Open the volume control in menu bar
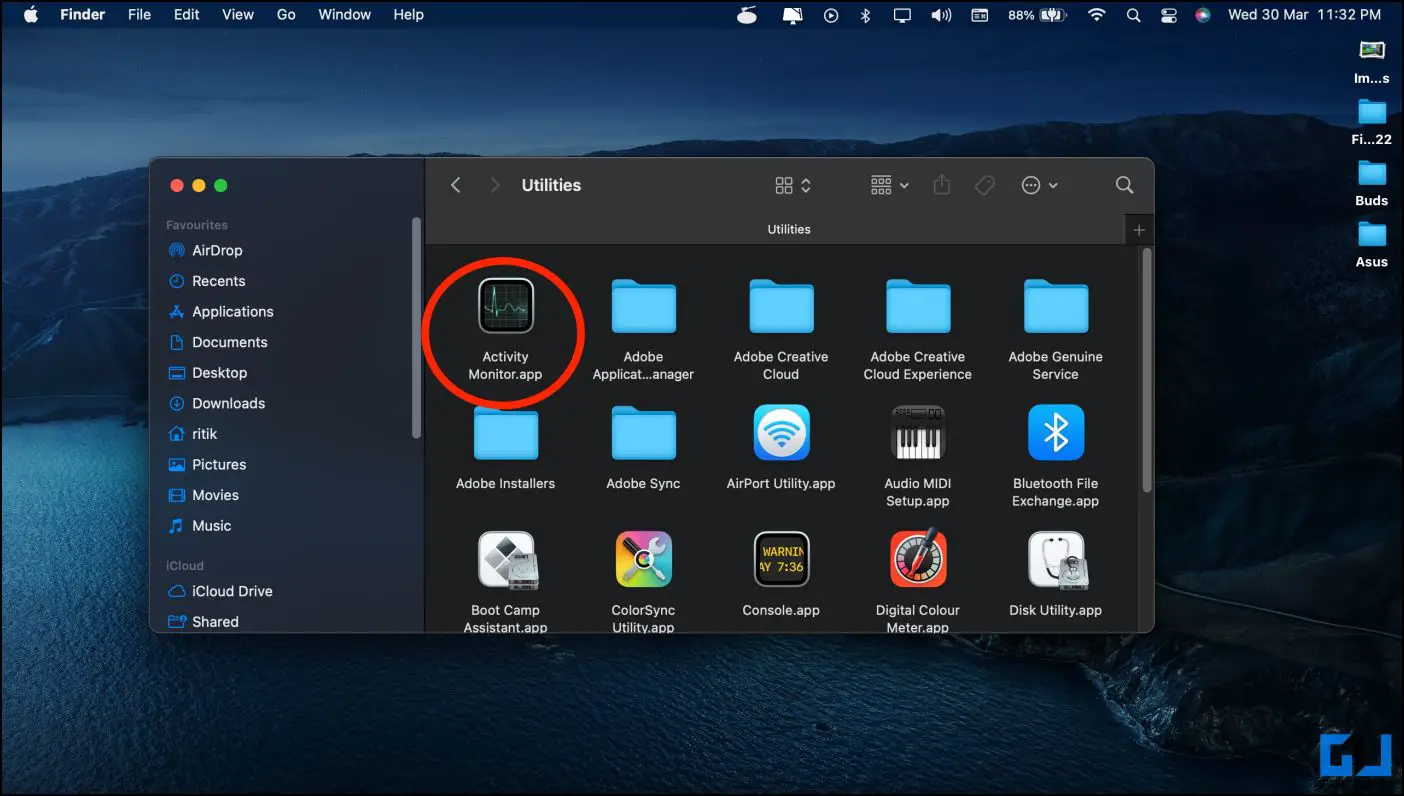Viewport: 1404px width, 796px height. [x=941, y=15]
